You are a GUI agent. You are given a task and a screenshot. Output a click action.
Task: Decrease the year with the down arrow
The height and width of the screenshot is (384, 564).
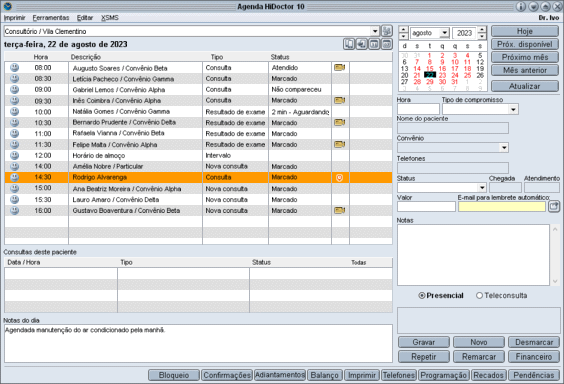pyautogui.click(x=482, y=36)
